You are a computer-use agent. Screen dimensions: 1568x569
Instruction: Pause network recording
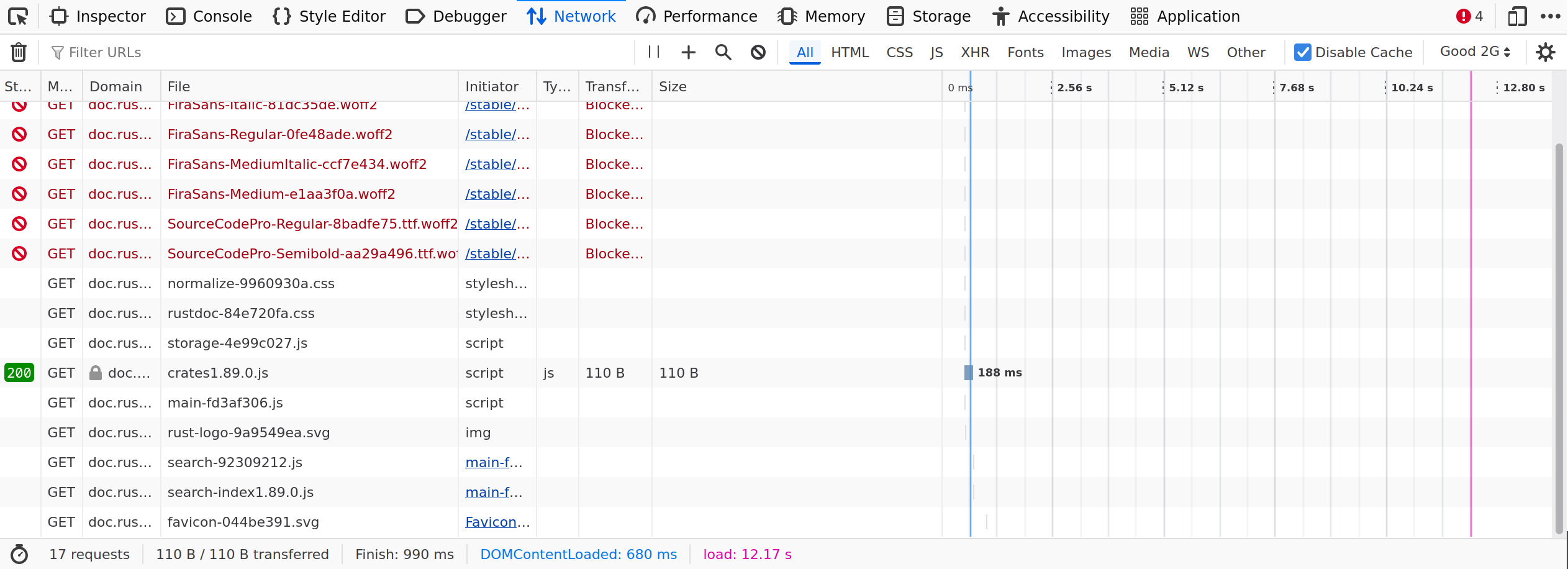pos(654,52)
